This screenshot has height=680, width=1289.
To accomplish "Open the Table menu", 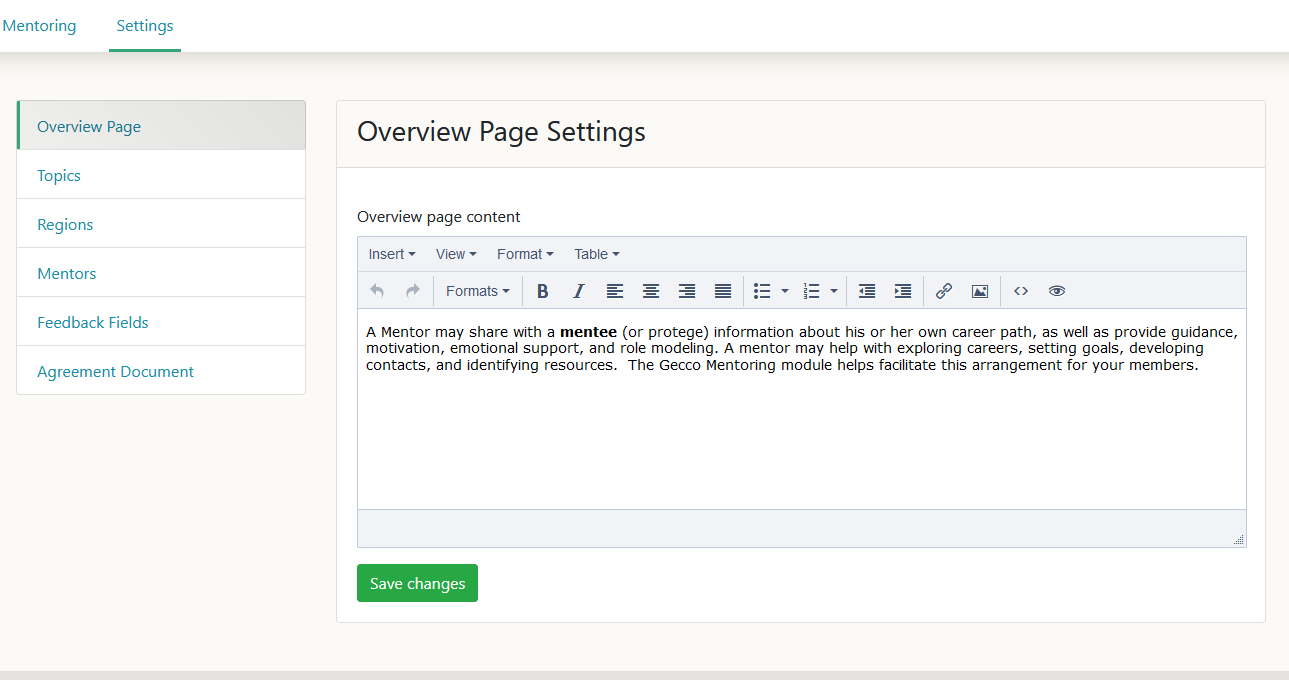I will point(596,254).
